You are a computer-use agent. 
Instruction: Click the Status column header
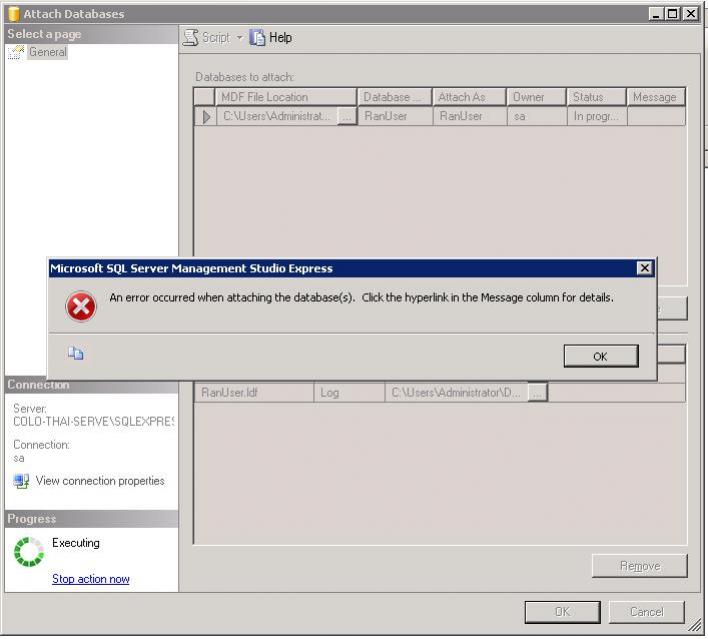pos(596,97)
